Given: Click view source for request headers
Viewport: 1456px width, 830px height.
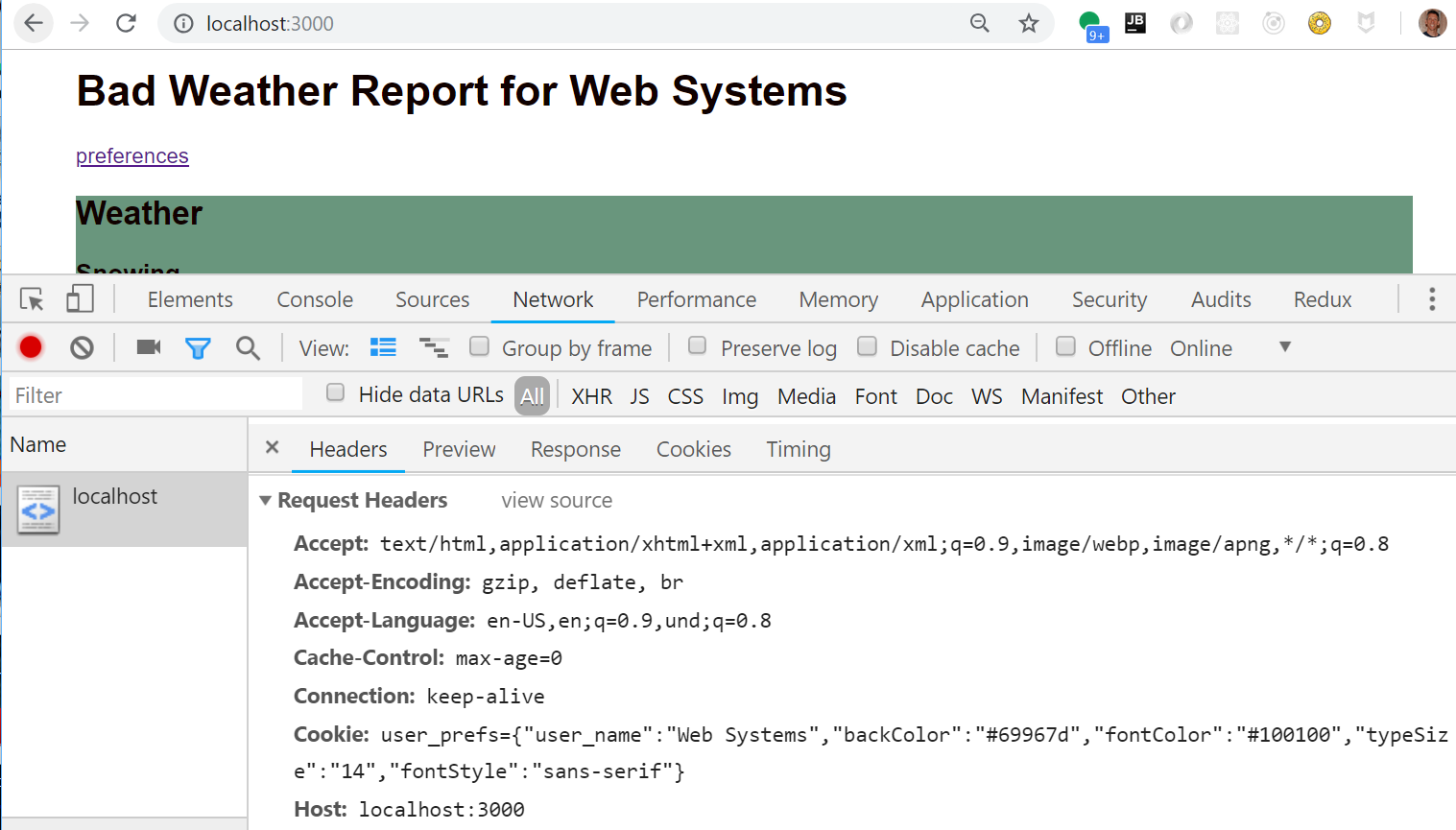Looking at the screenshot, I should pyautogui.click(x=556, y=501).
